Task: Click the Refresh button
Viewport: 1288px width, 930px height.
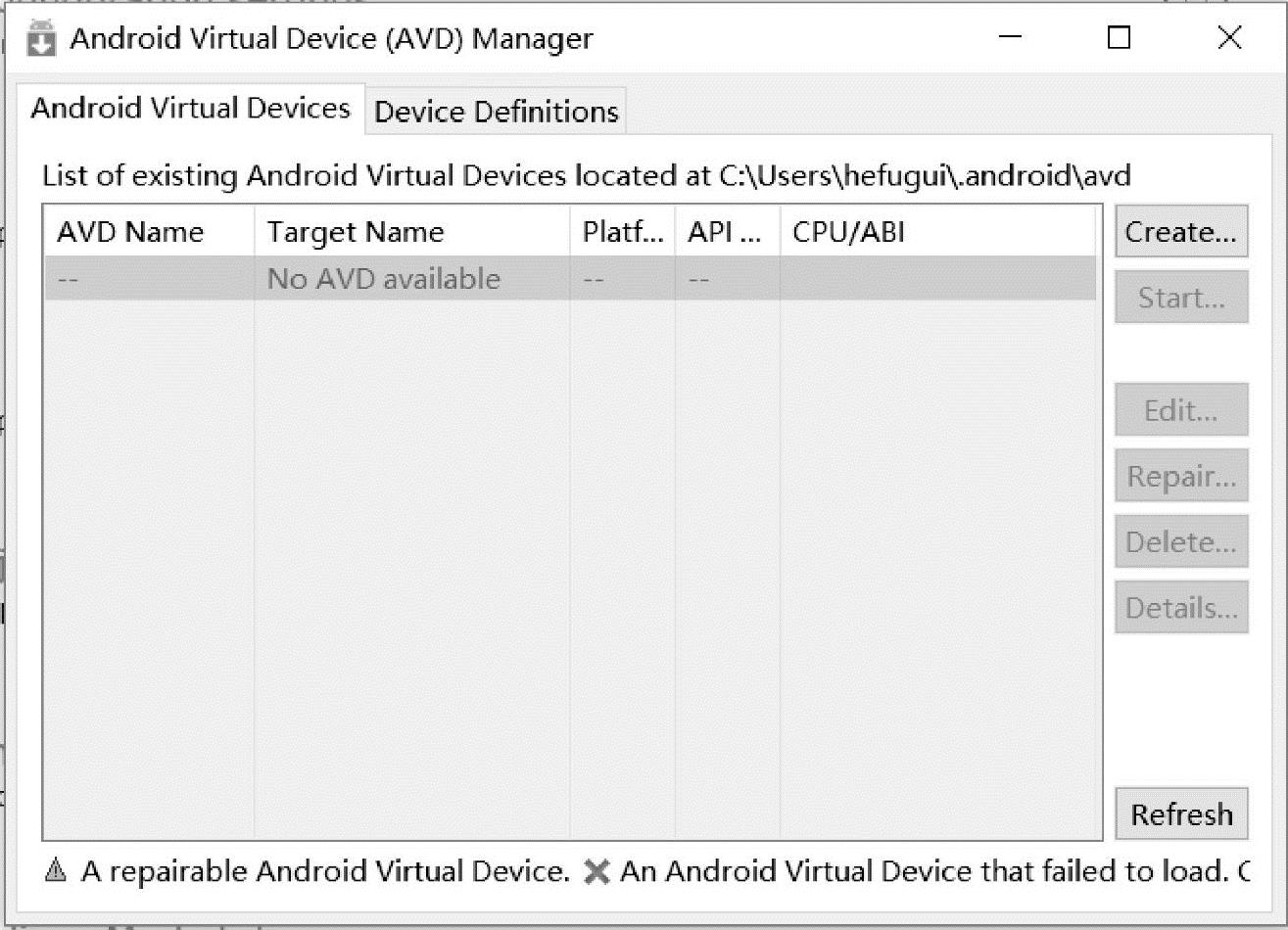Action: (1181, 814)
